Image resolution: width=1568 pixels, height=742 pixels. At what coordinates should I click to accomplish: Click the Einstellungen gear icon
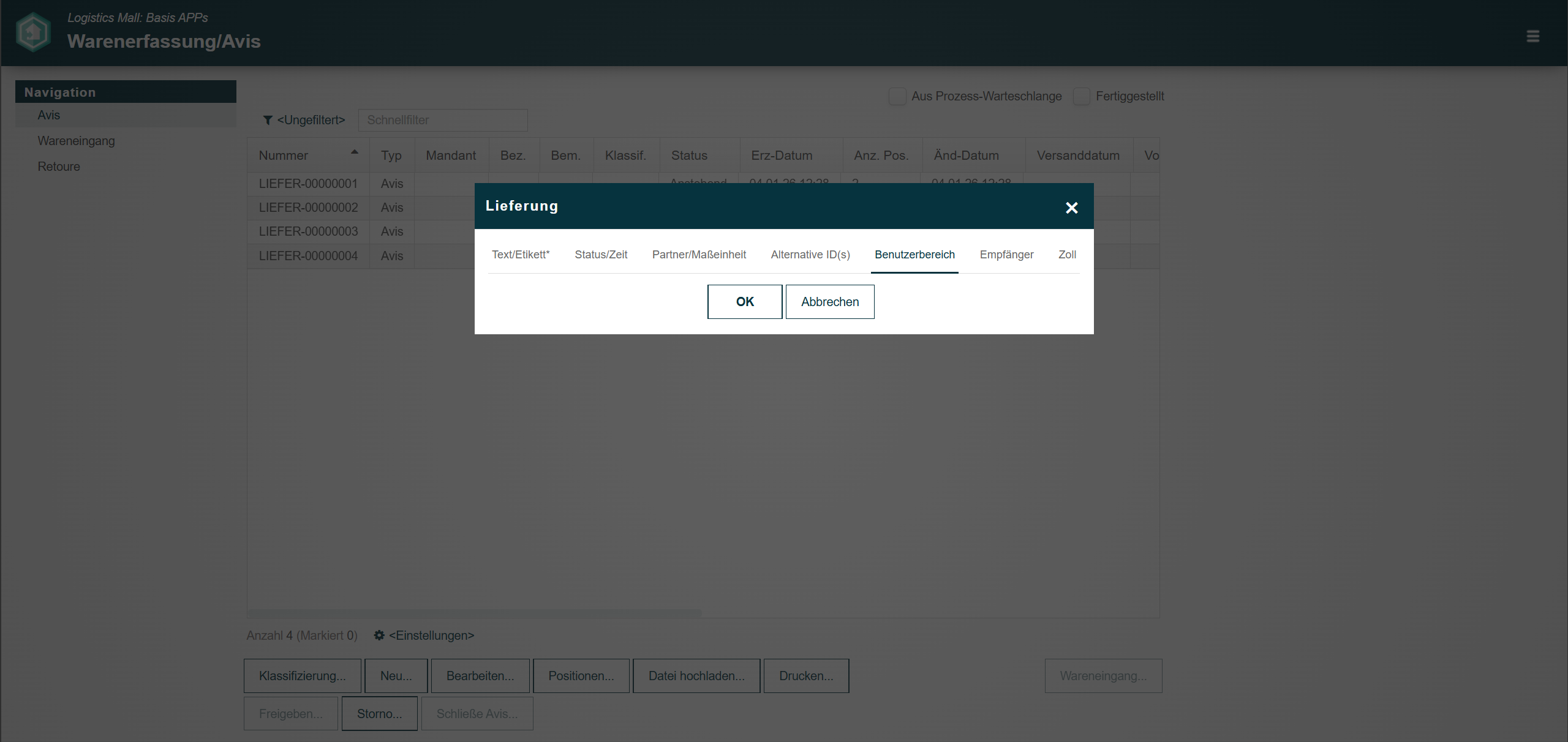coord(379,635)
